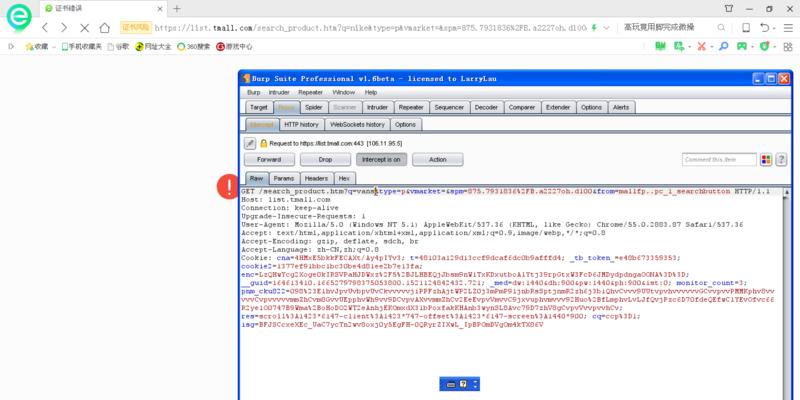Open the Action button menu
Image resolution: width=800 pixels, height=400 pixels.
(438, 160)
